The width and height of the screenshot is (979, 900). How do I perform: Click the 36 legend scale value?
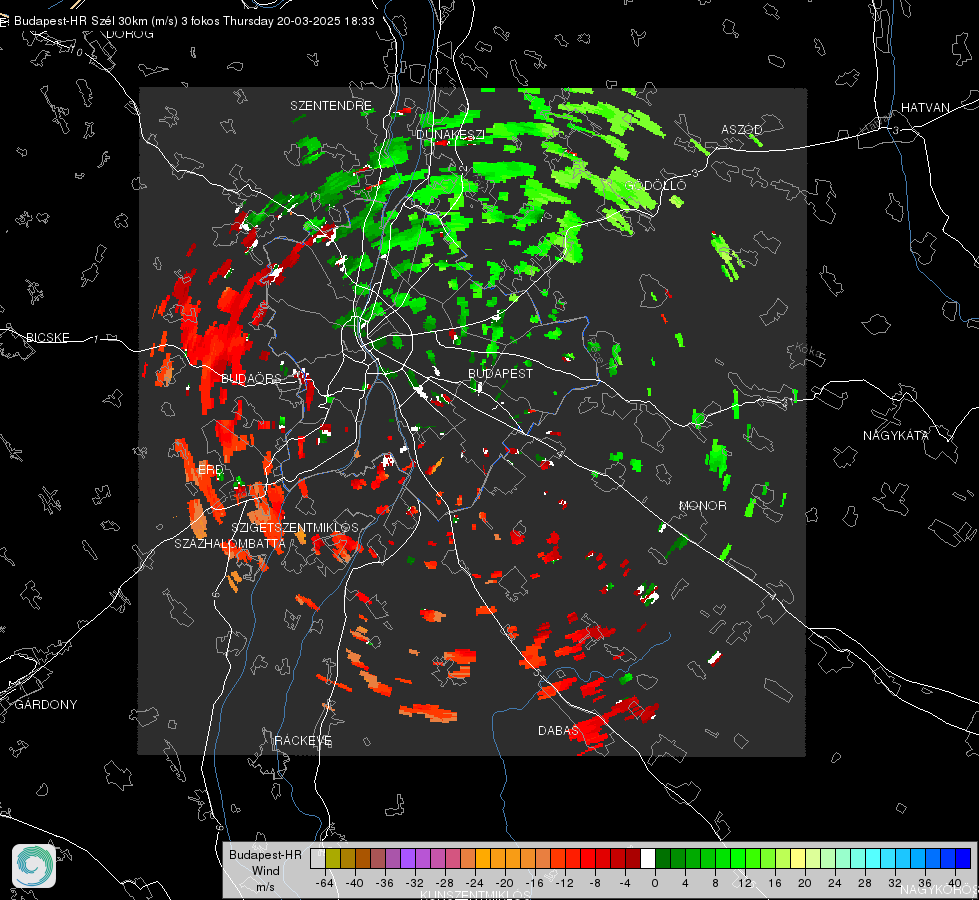pyautogui.click(x=925, y=883)
